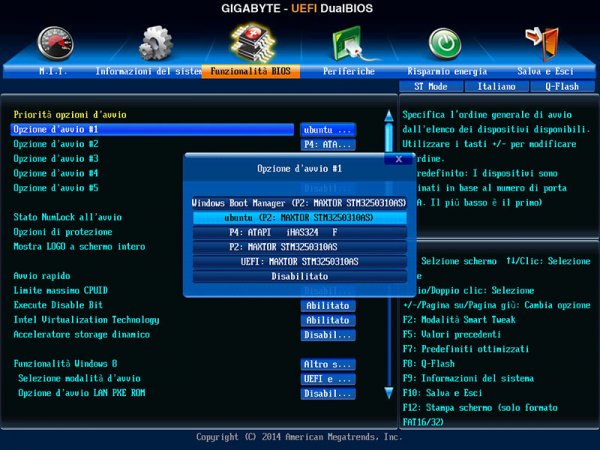Select Opzione d'avvio #2 row
This screenshot has height=450, width=600.
coord(56,144)
